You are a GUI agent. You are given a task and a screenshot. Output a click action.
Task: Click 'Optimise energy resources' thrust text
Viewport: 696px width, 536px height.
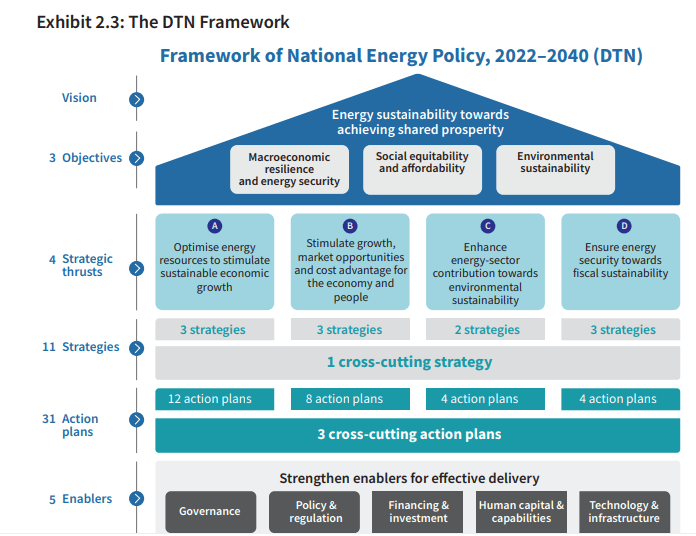(x=214, y=267)
